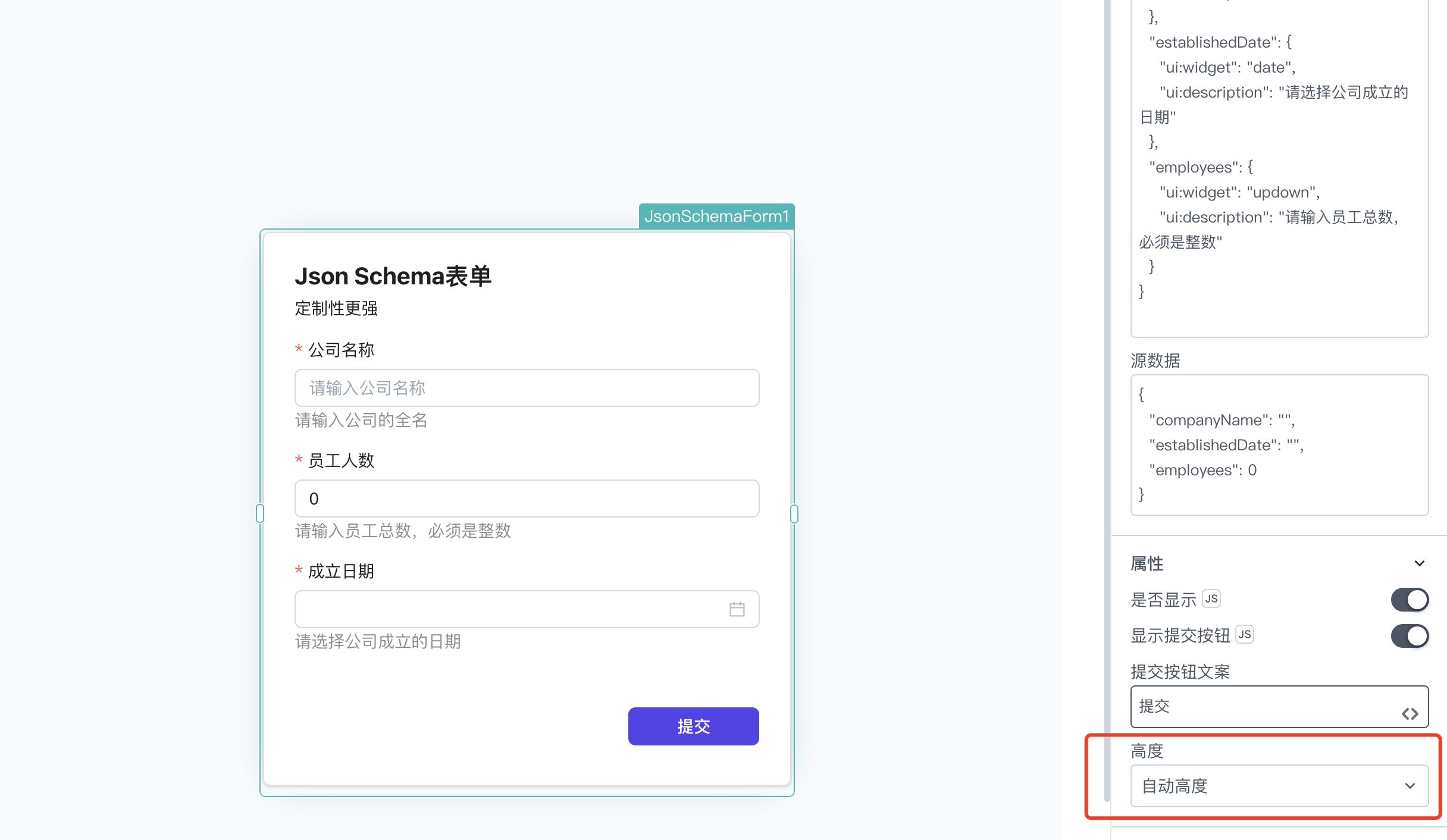Click the right resize handle of the form
The image size is (1447, 840).
click(x=794, y=513)
